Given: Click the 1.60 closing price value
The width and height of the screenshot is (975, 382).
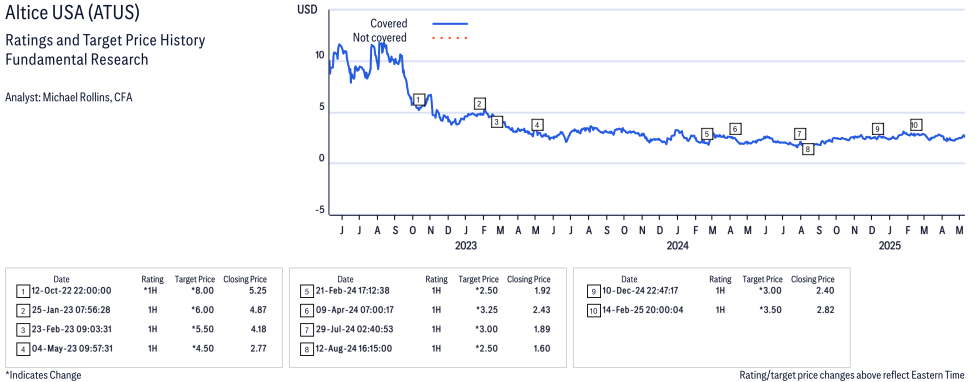Looking at the screenshot, I should [x=541, y=348].
